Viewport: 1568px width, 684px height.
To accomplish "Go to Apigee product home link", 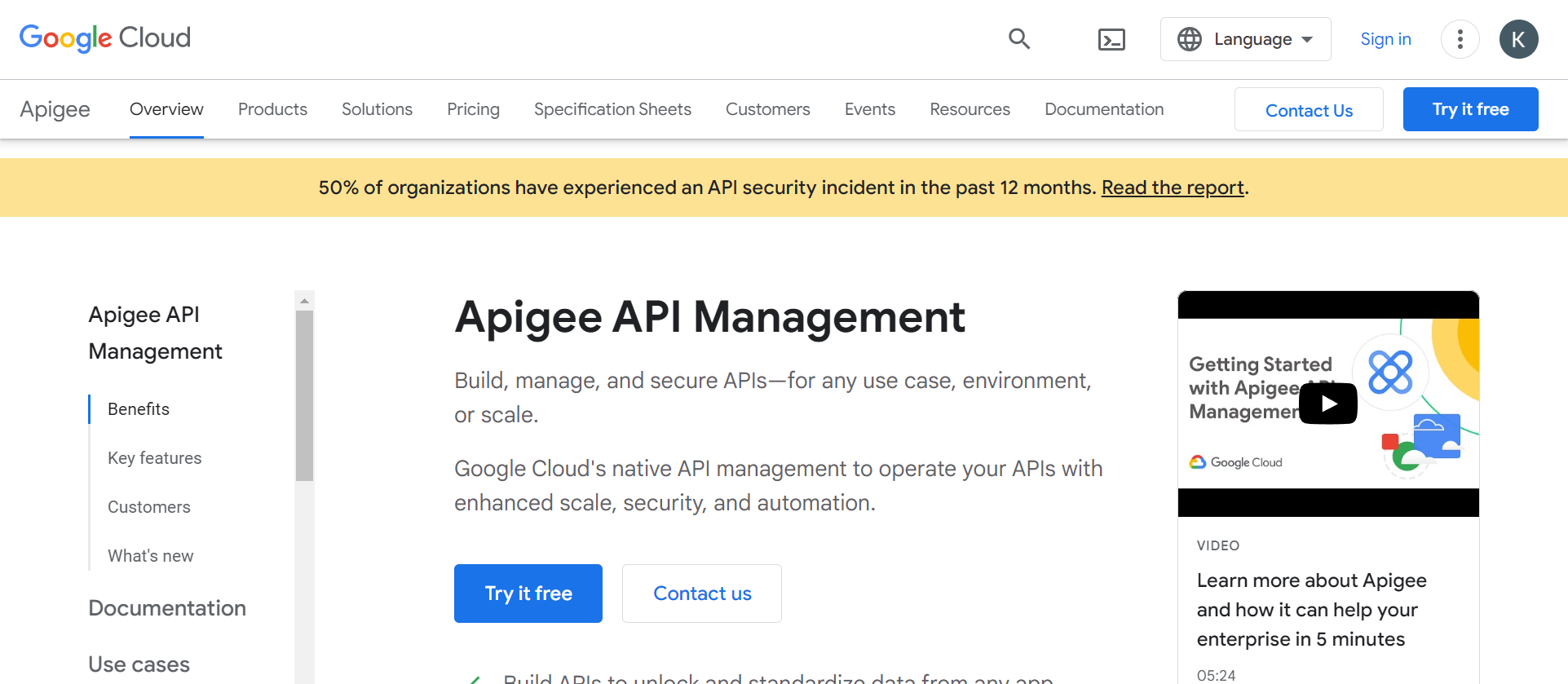I will [x=55, y=109].
